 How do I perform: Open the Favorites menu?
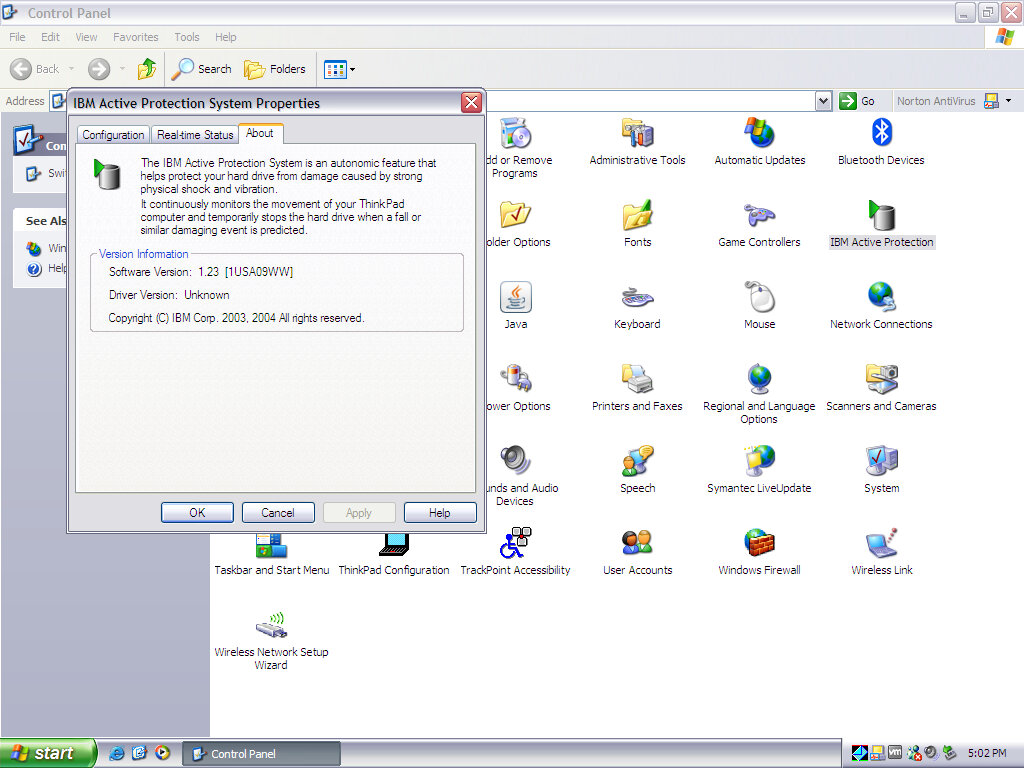click(x=135, y=37)
